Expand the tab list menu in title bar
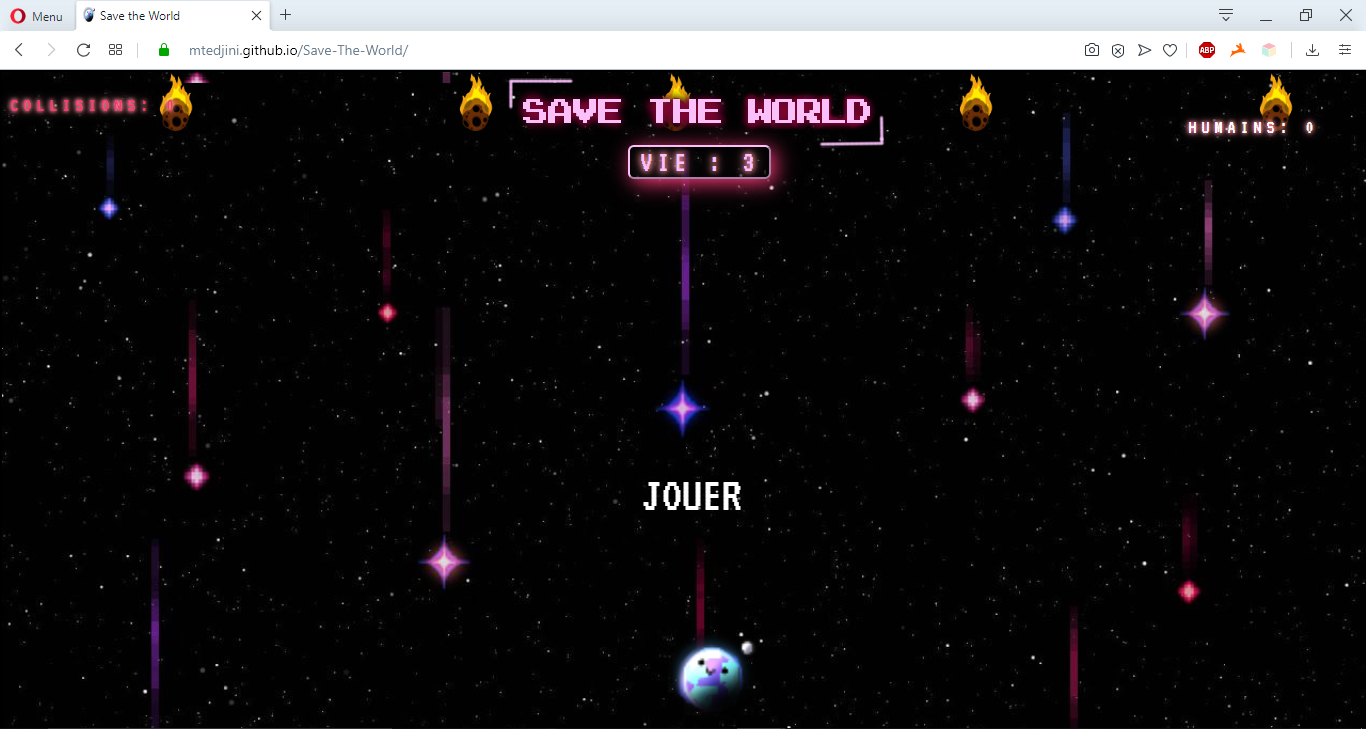 [1226, 15]
